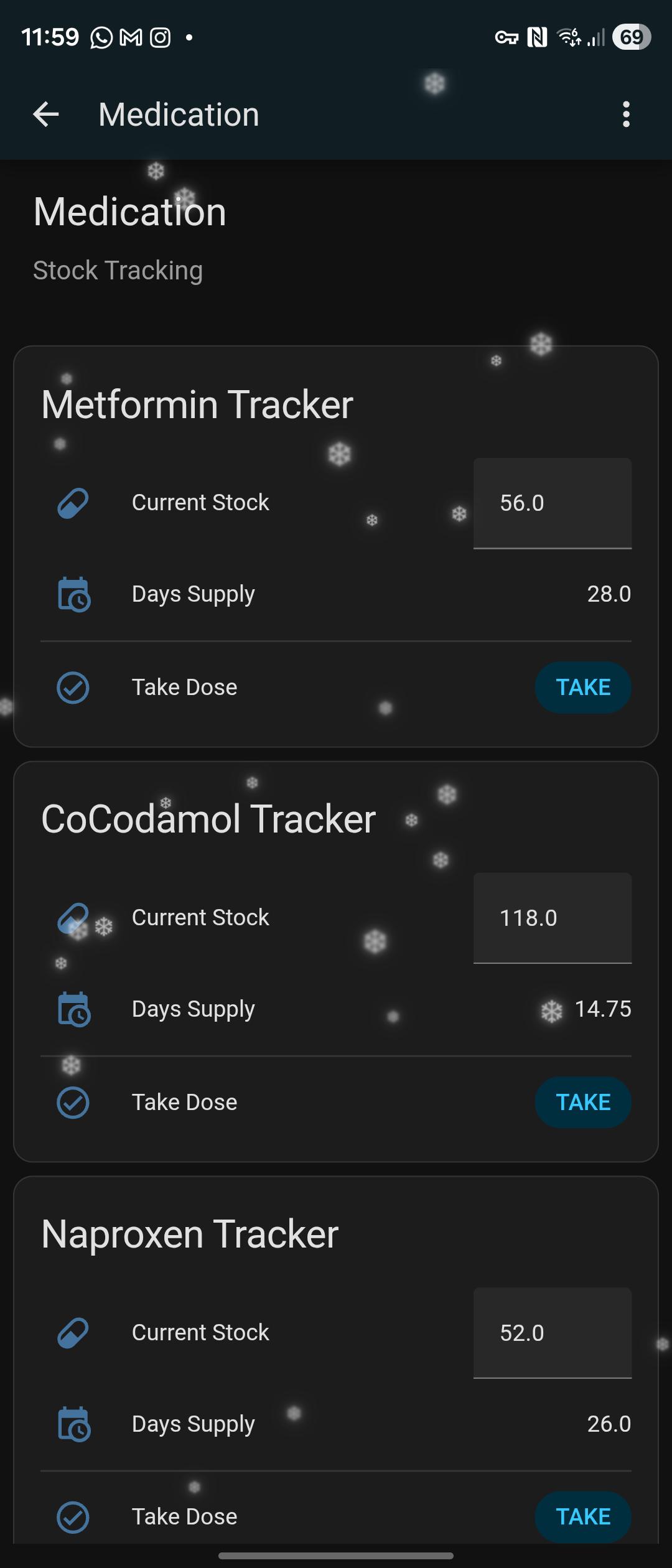Open CoCodamol Days Supply value 14.75

click(x=602, y=1009)
